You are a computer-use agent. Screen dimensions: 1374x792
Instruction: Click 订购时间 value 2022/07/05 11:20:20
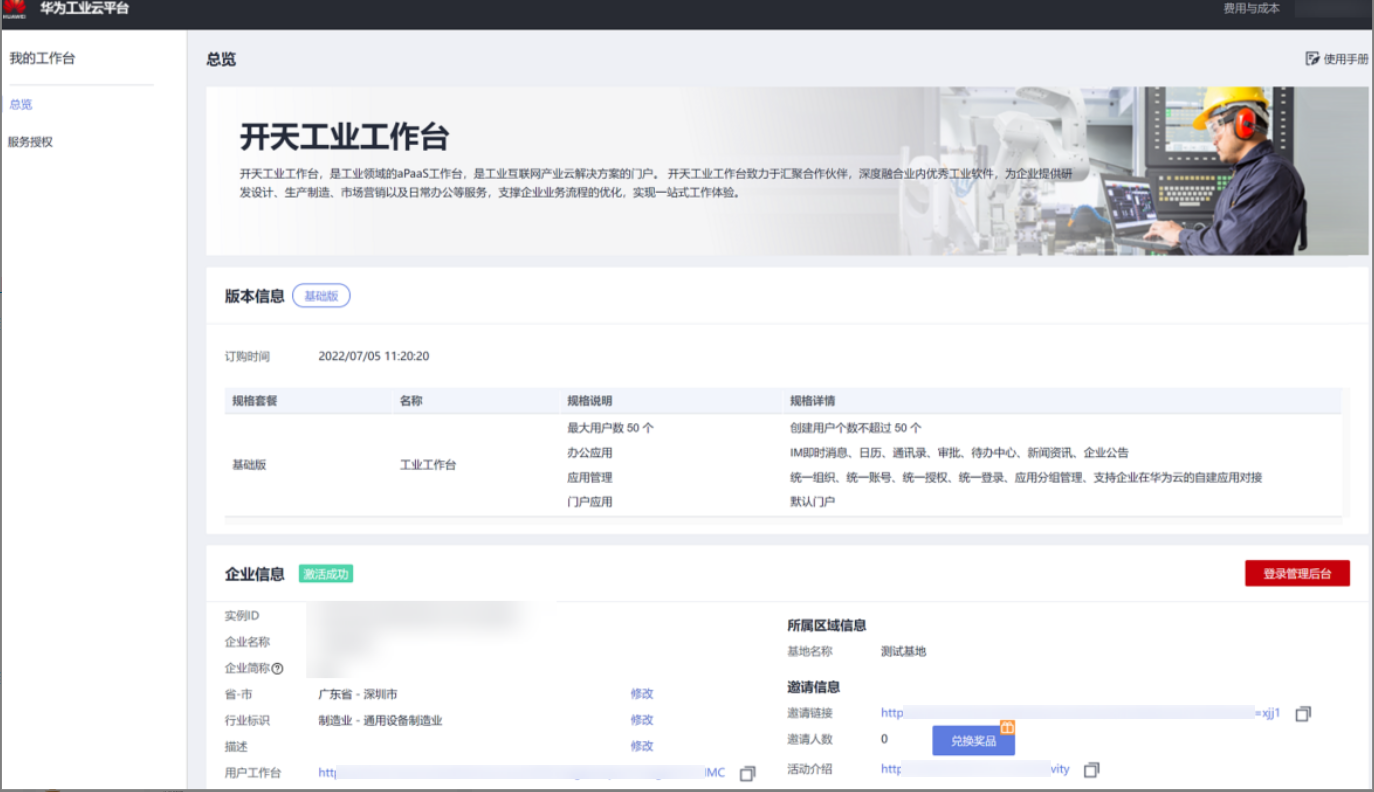click(374, 356)
